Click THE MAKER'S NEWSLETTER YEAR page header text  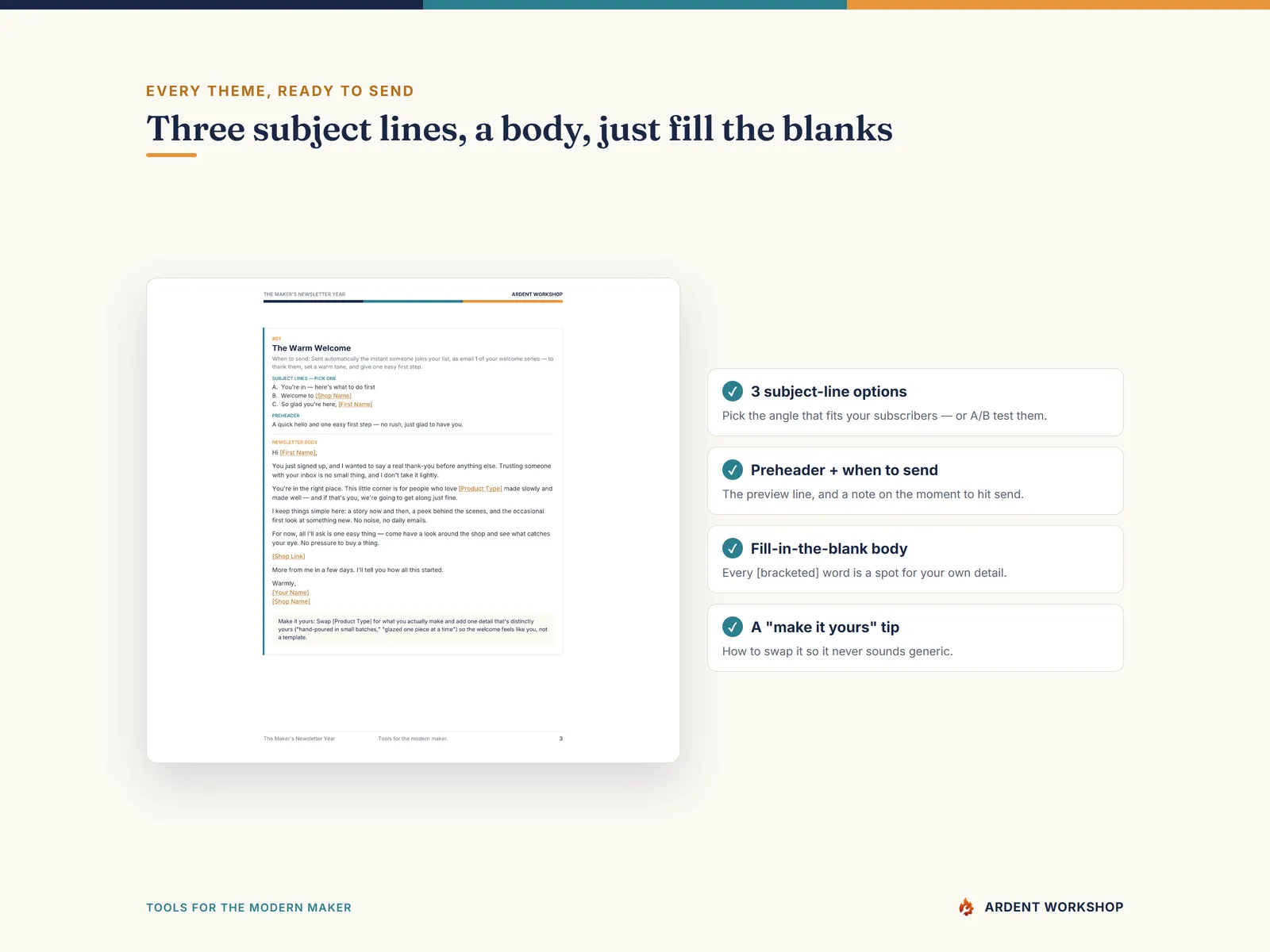(304, 294)
